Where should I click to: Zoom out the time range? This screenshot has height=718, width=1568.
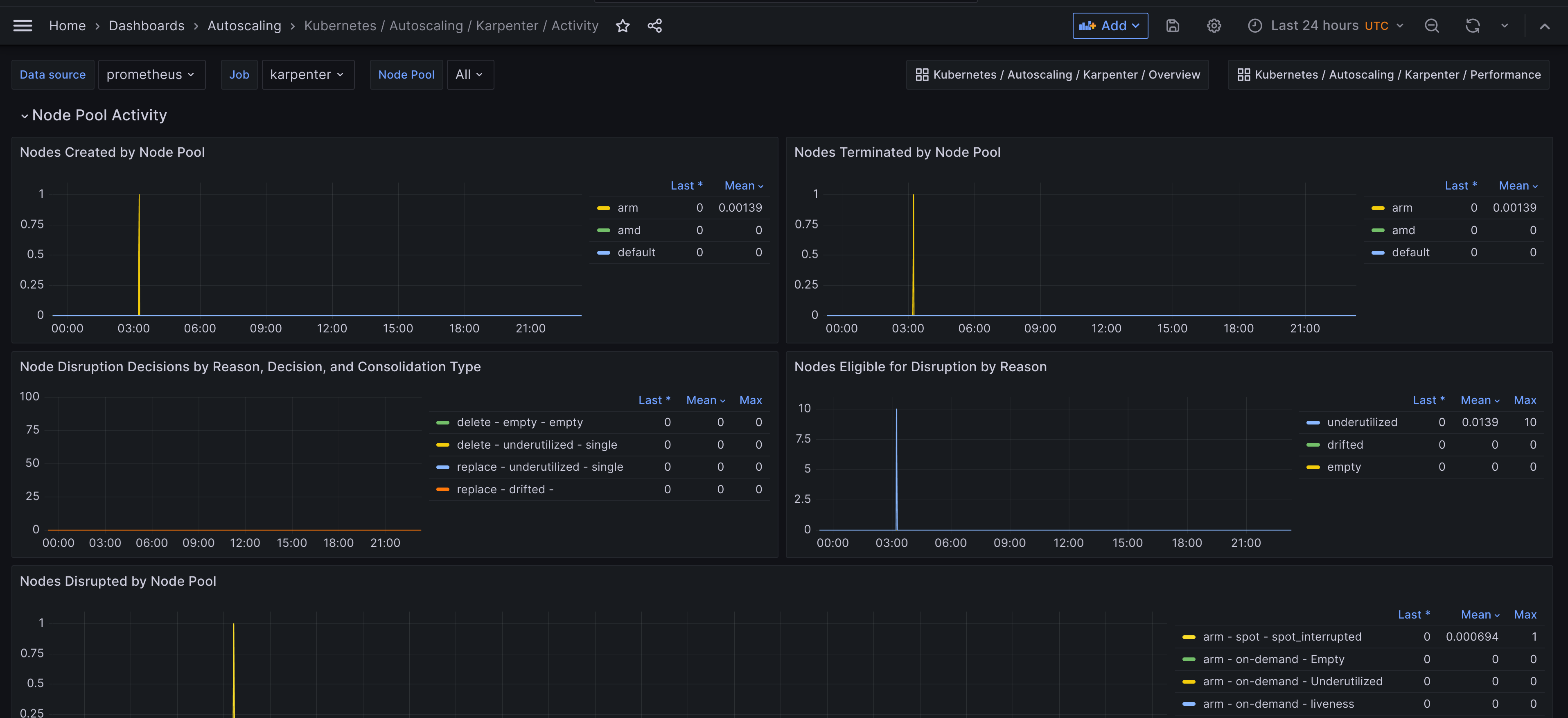pos(1432,25)
